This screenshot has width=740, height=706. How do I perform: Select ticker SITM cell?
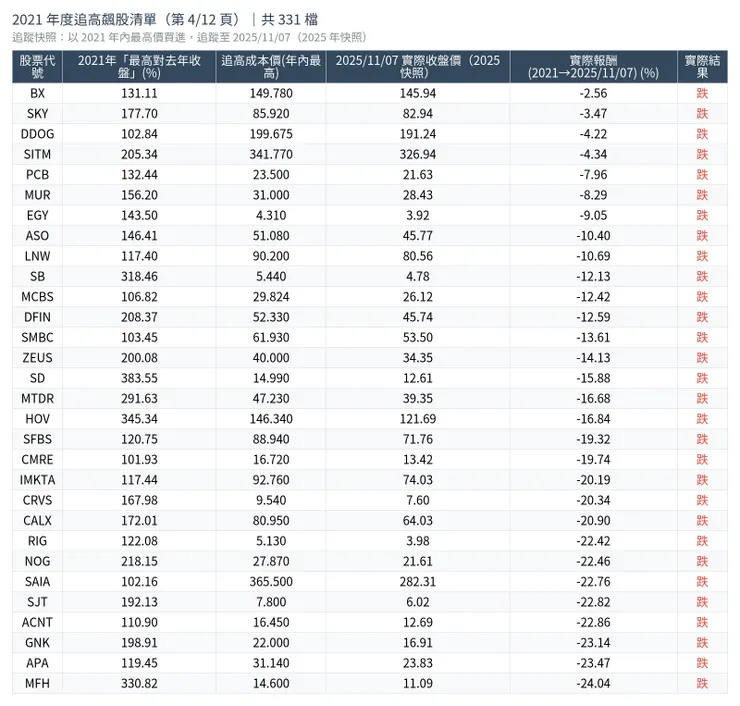[37, 154]
